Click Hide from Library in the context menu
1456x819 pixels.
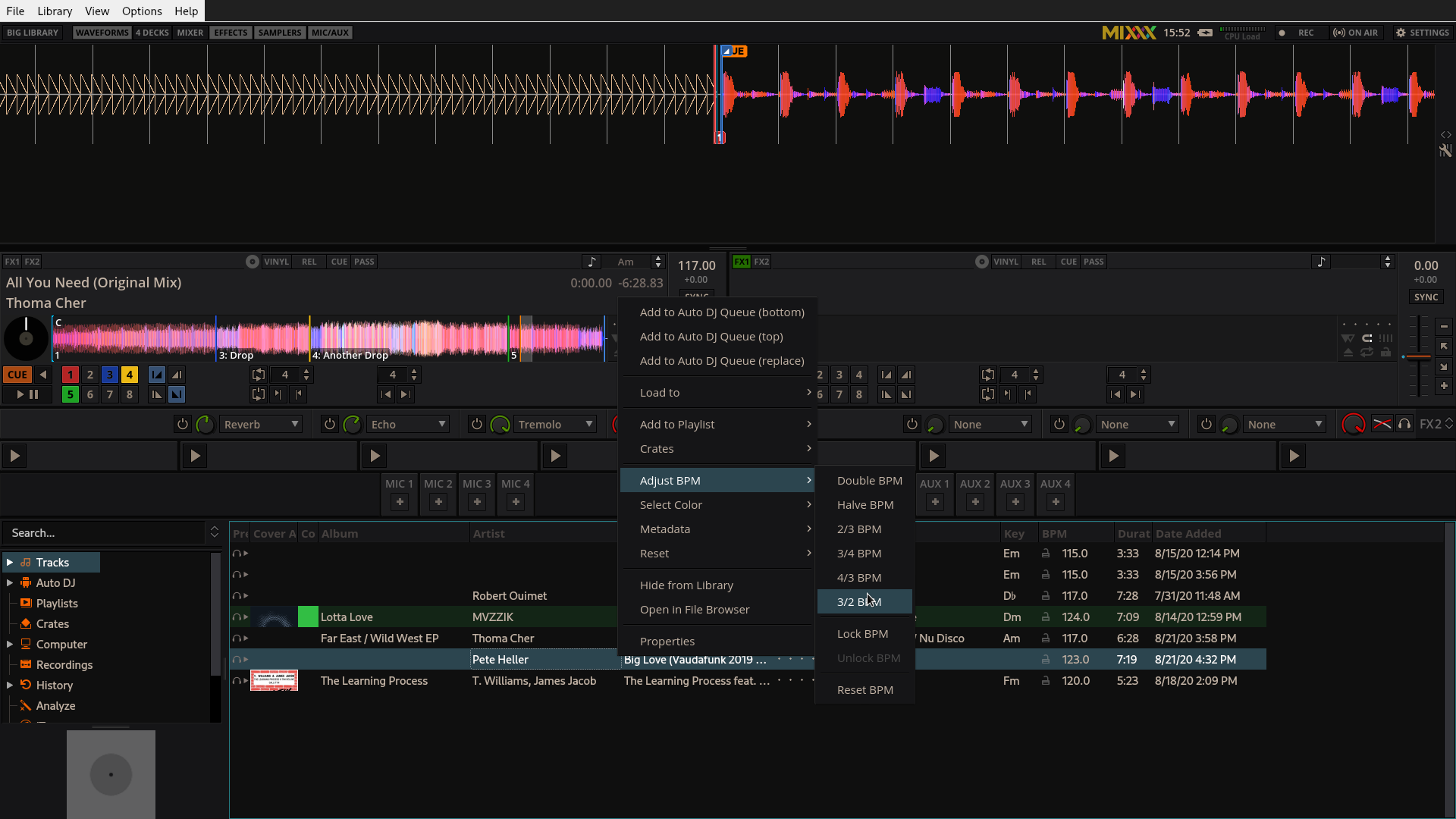coord(717,585)
